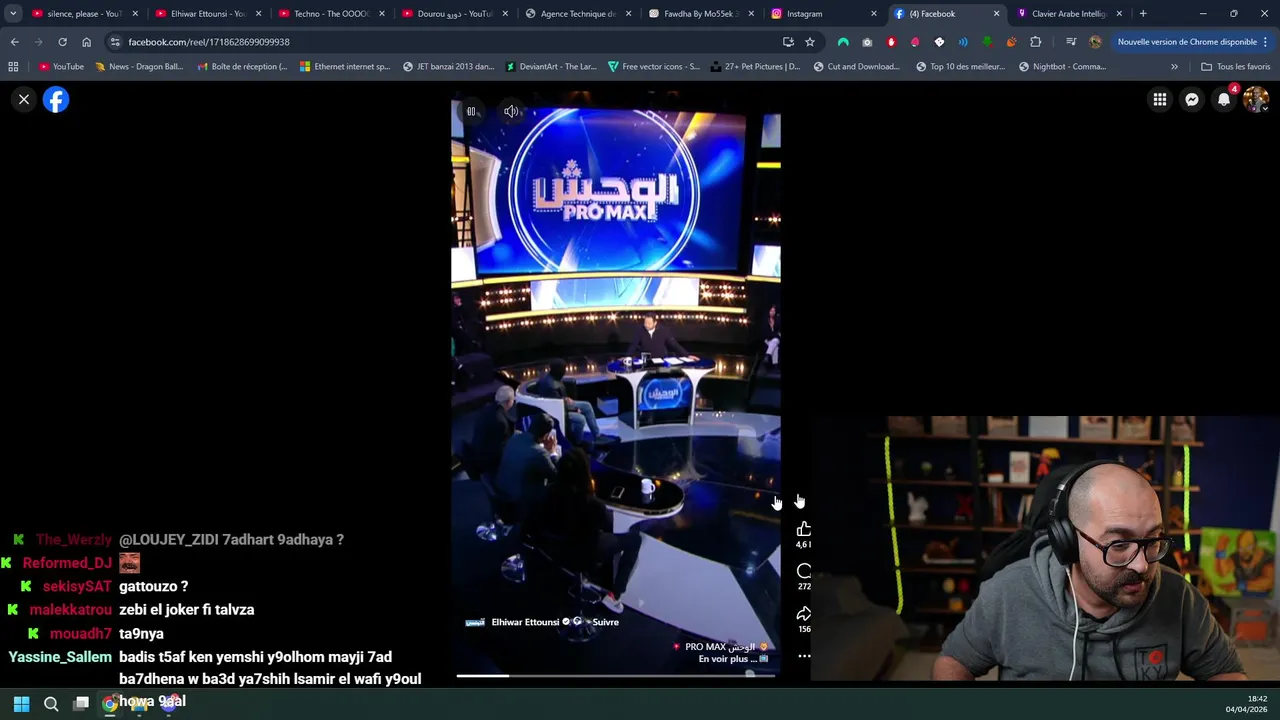Open the red hand blocker extension
The width and height of the screenshot is (1280, 720).
coord(891,42)
